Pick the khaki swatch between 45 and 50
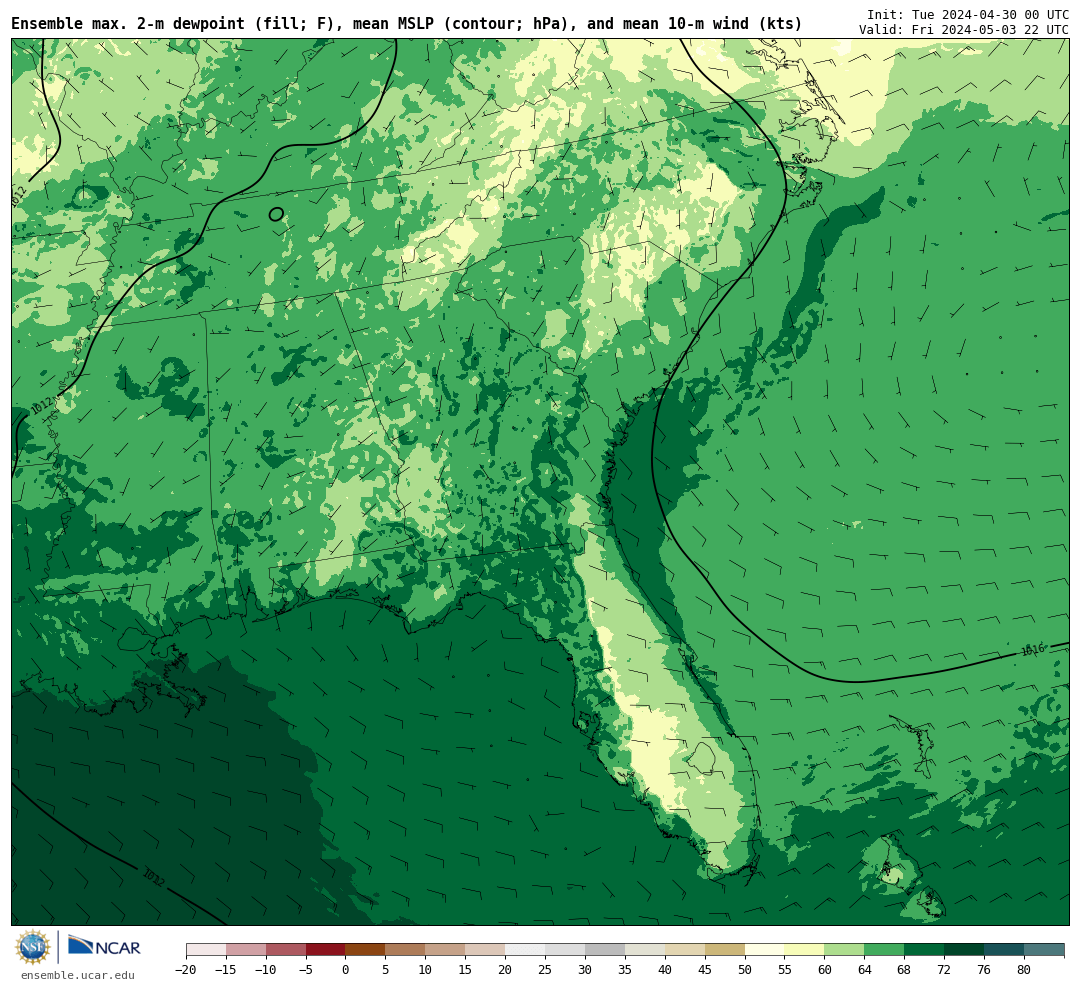Screen dimensions: 1080x988 coord(725,950)
